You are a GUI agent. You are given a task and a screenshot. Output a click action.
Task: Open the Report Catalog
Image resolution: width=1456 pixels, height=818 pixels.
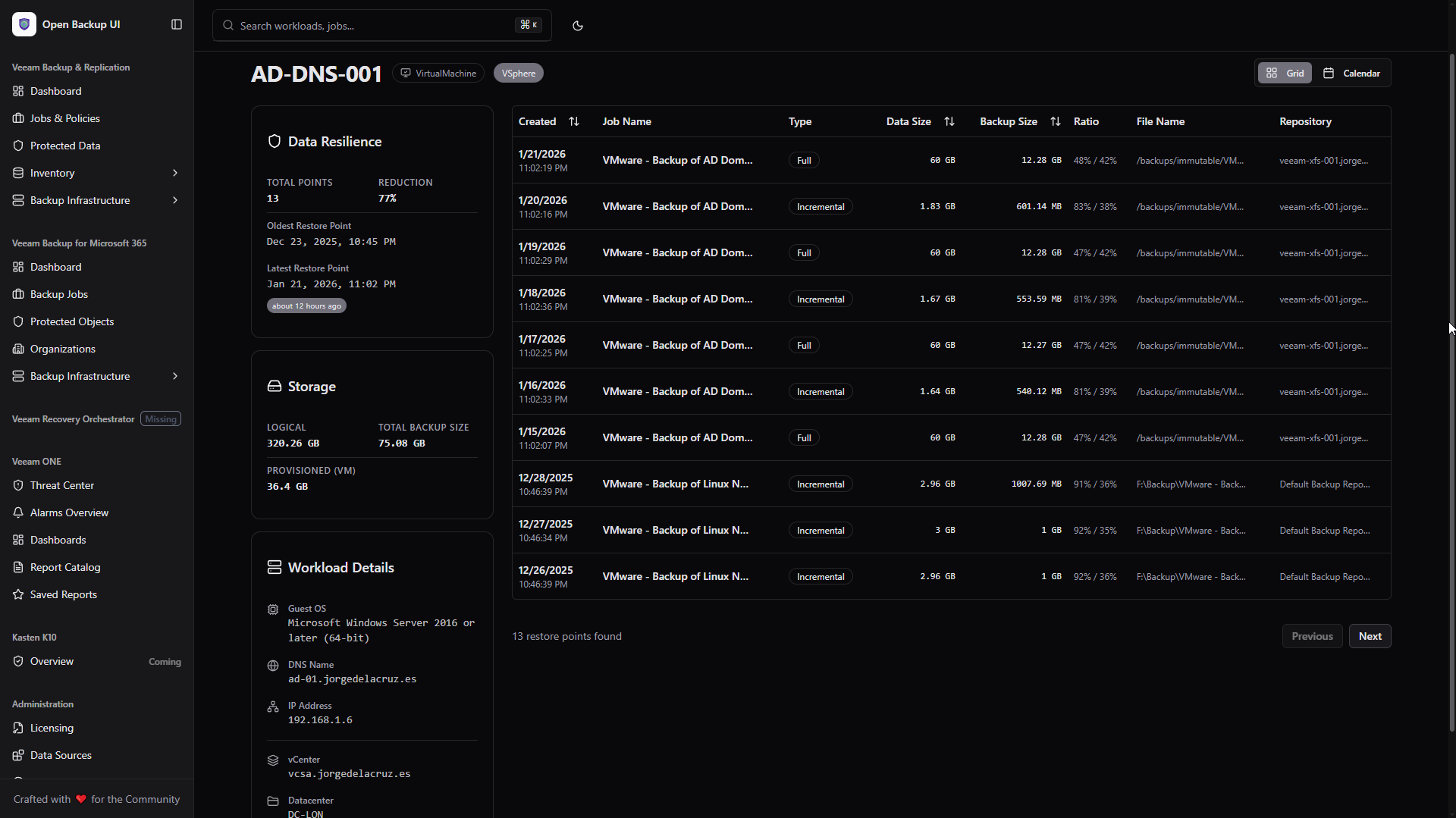tap(65, 567)
